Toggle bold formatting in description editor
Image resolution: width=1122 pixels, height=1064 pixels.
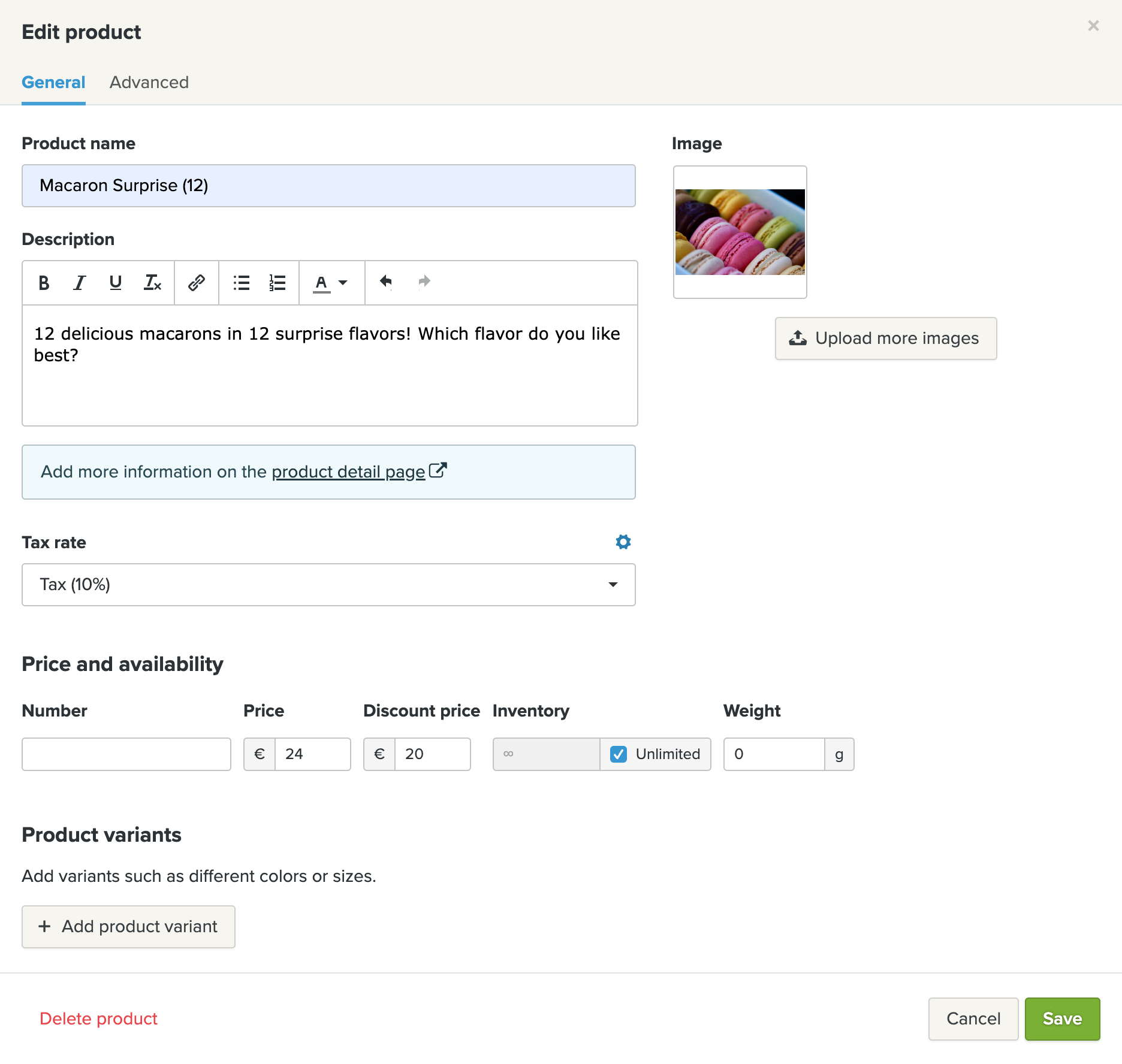44,283
